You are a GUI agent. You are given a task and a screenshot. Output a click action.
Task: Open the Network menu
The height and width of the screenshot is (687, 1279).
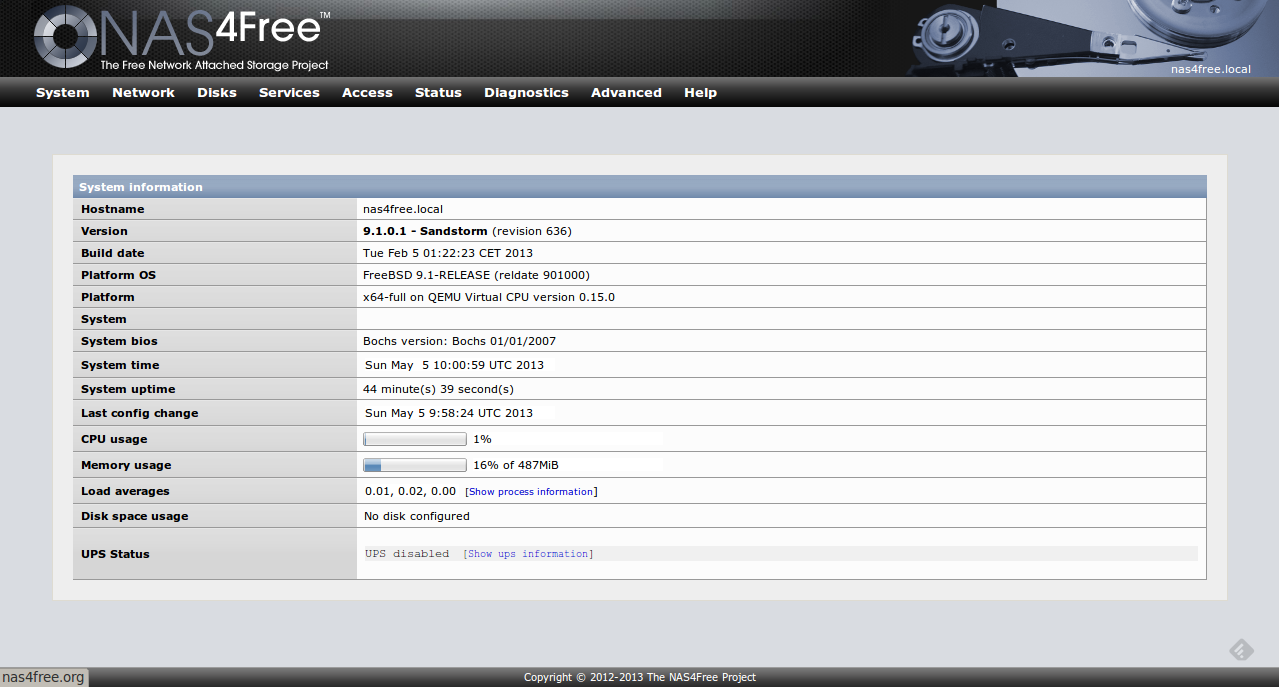pyautogui.click(x=143, y=92)
